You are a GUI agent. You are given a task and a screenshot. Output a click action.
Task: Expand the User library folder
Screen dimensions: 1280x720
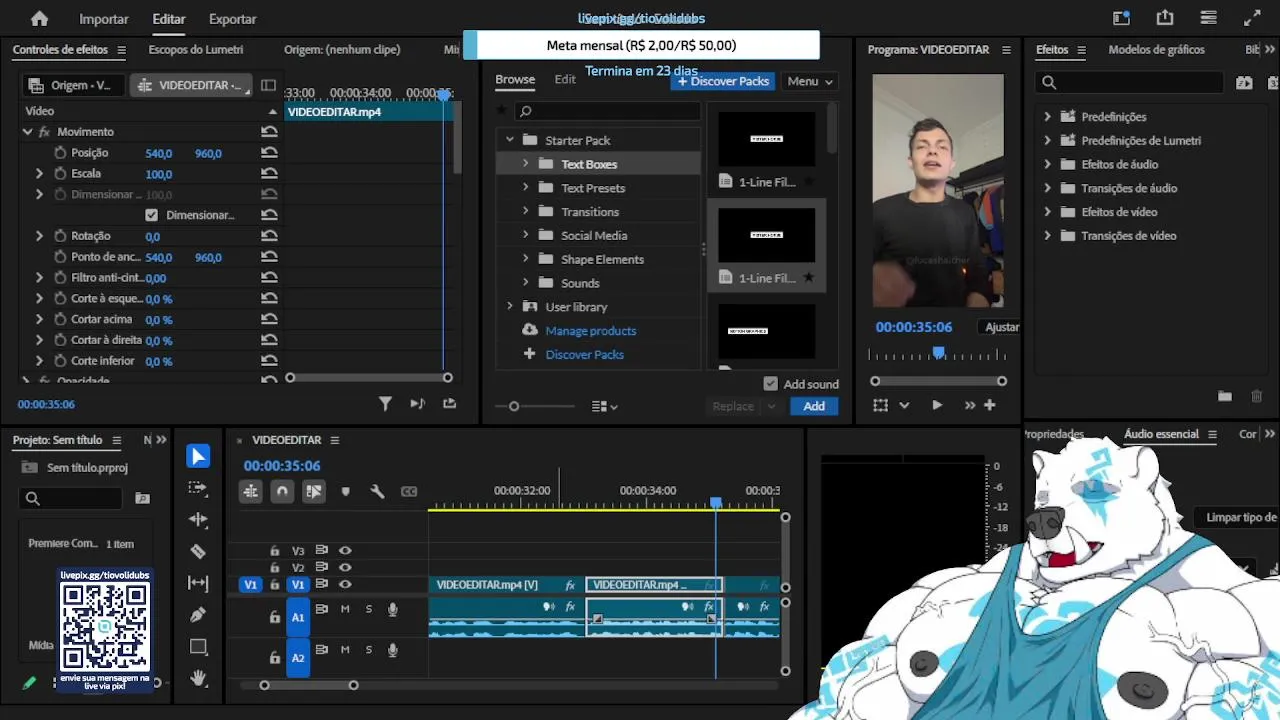point(509,306)
